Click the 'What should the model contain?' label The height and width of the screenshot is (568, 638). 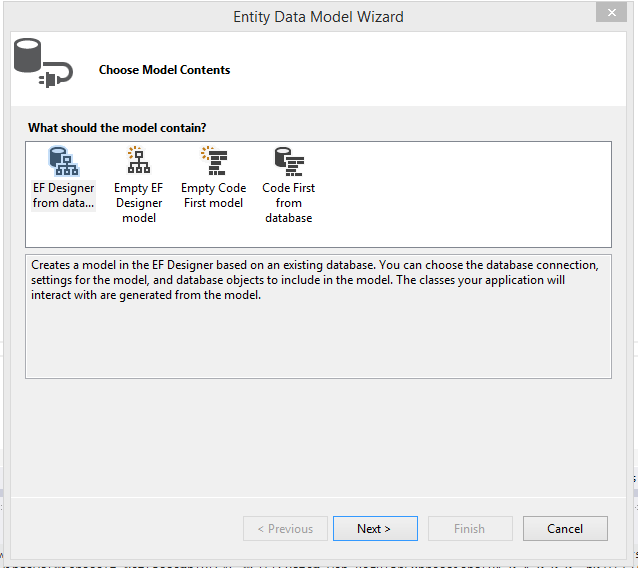pyautogui.click(x=117, y=128)
